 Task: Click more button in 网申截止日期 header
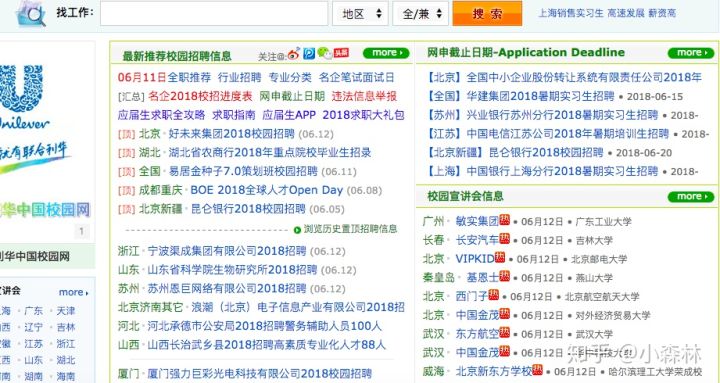(x=691, y=53)
